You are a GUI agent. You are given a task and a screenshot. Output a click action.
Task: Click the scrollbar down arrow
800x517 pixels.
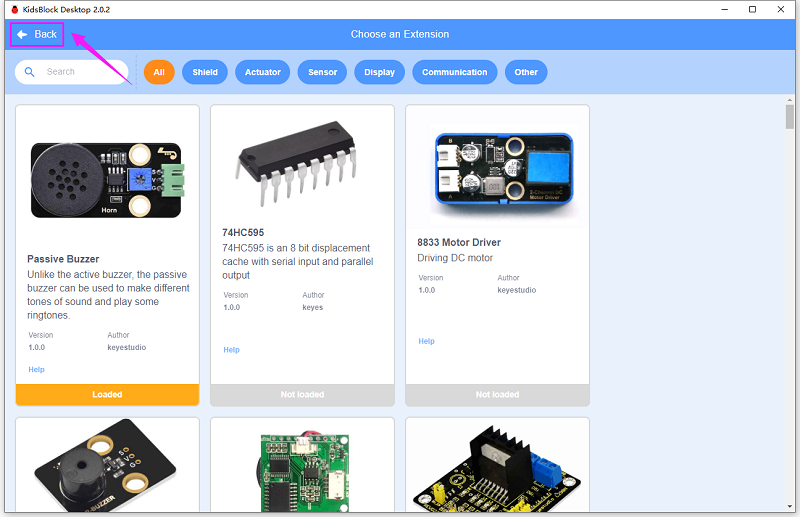click(790, 506)
